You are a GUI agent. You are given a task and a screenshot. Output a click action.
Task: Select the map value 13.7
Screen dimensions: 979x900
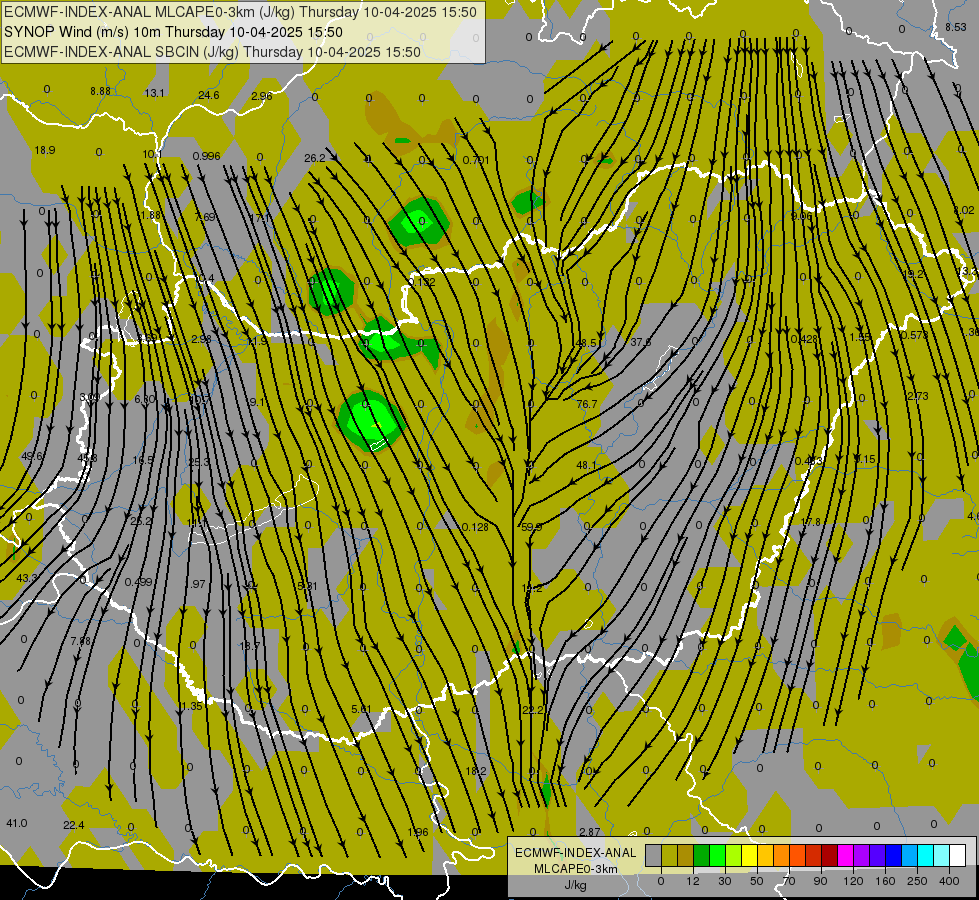coord(250,646)
